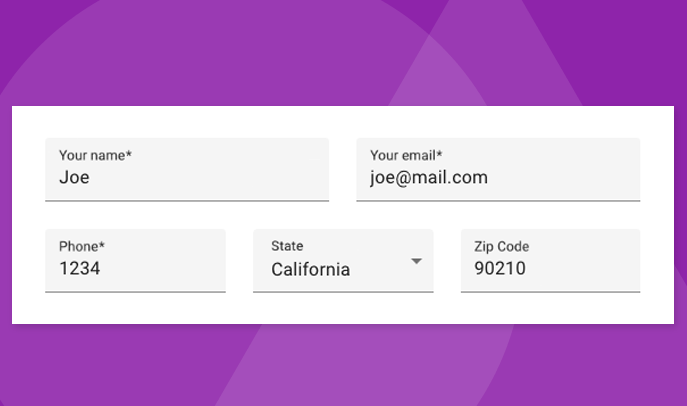Place cursor on phone value 1234
The height and width of the screenshot is (406, 687).
pyautogui.click(x=80, y=269)
